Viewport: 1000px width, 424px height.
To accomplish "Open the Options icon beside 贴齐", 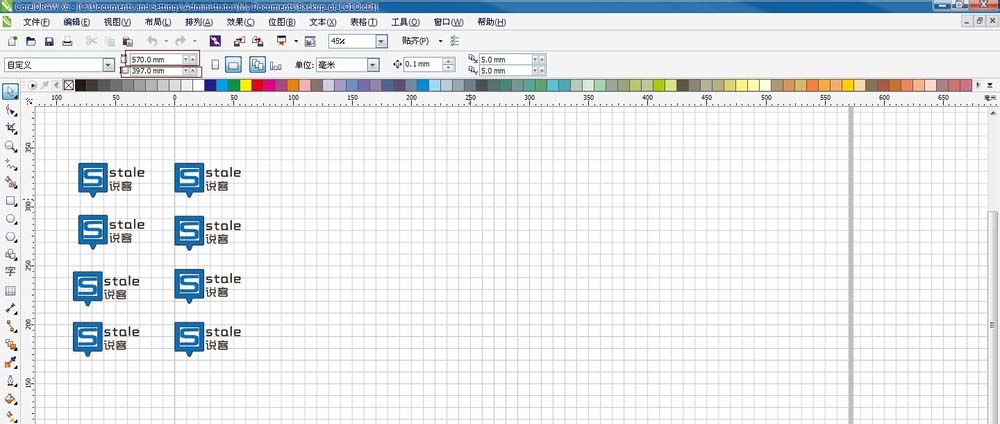I will pos(455,41).
